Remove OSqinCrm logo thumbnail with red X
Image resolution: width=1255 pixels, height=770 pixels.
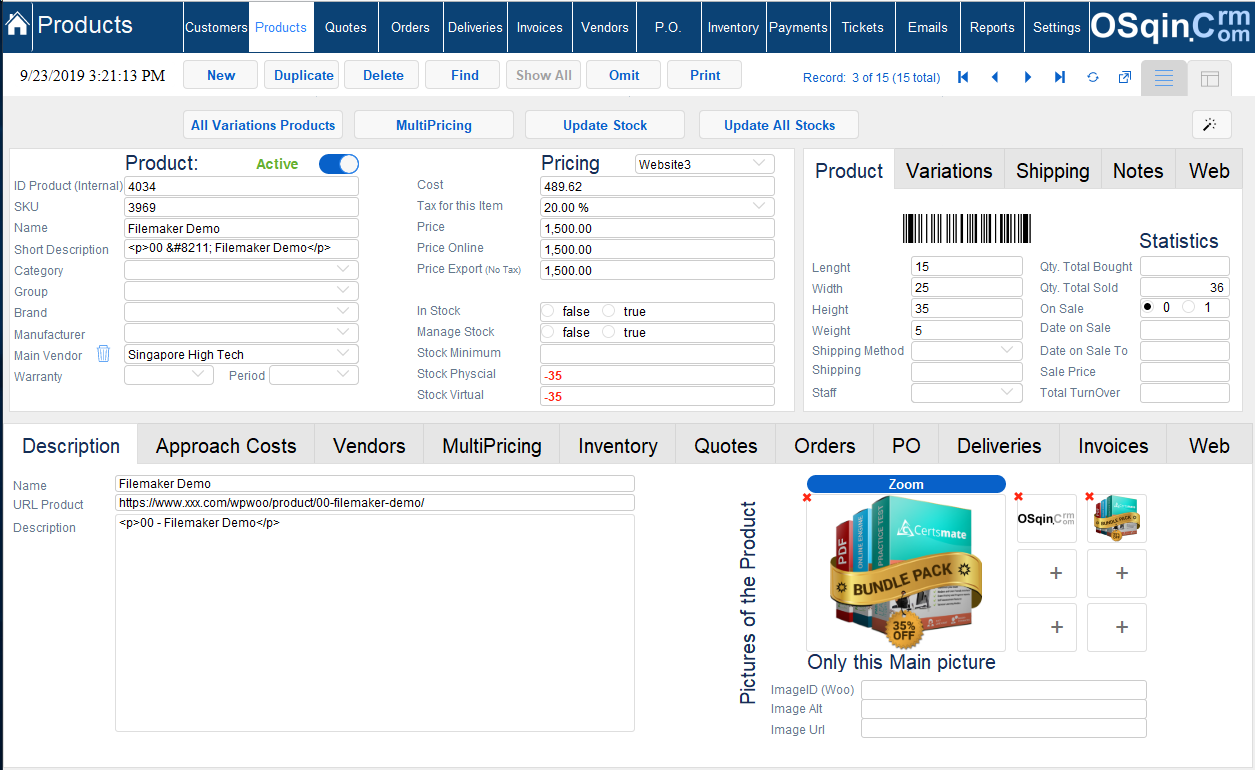point(1019,496)
